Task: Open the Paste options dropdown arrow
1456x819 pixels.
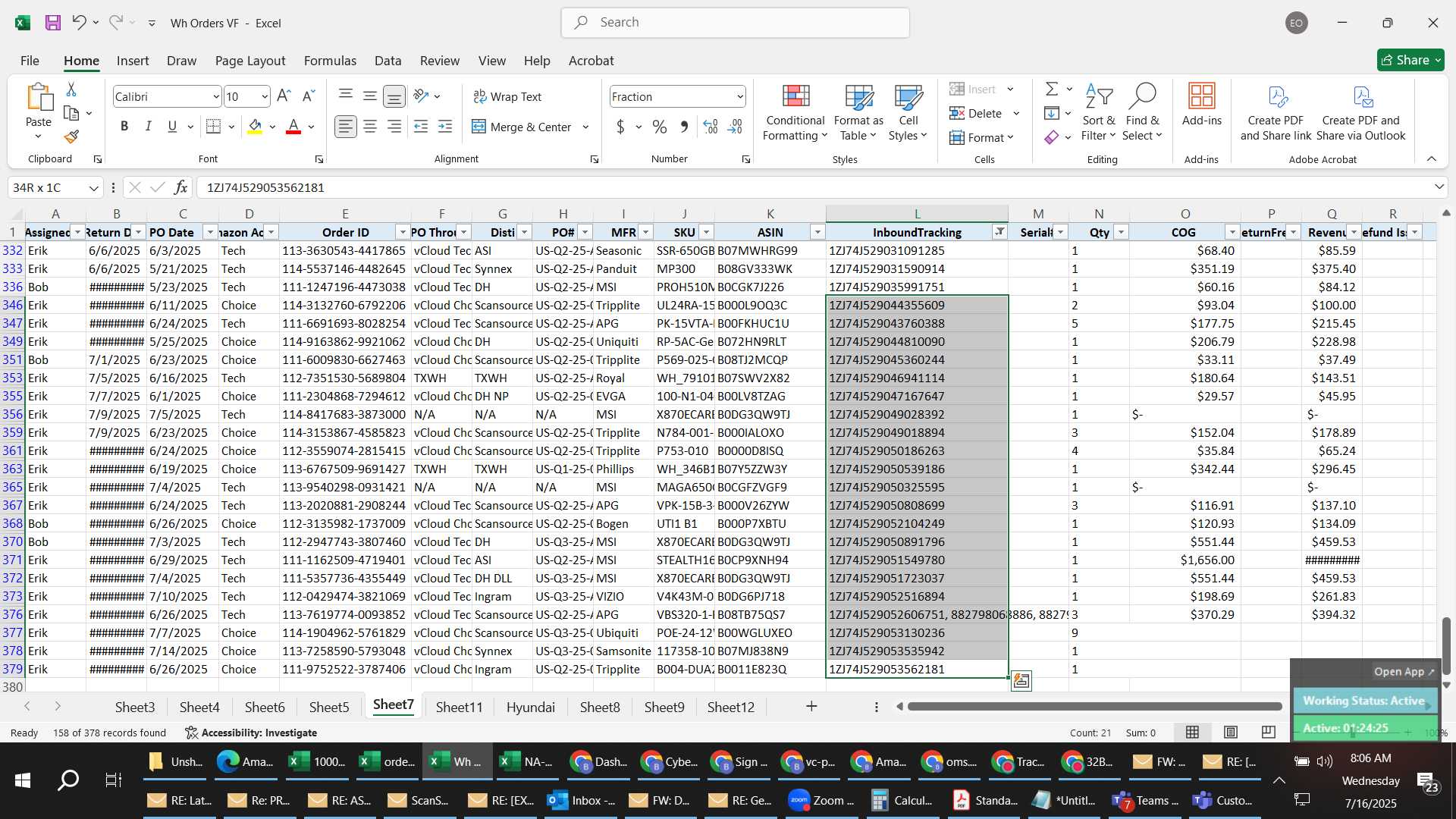Action: [x=38, y=136]
